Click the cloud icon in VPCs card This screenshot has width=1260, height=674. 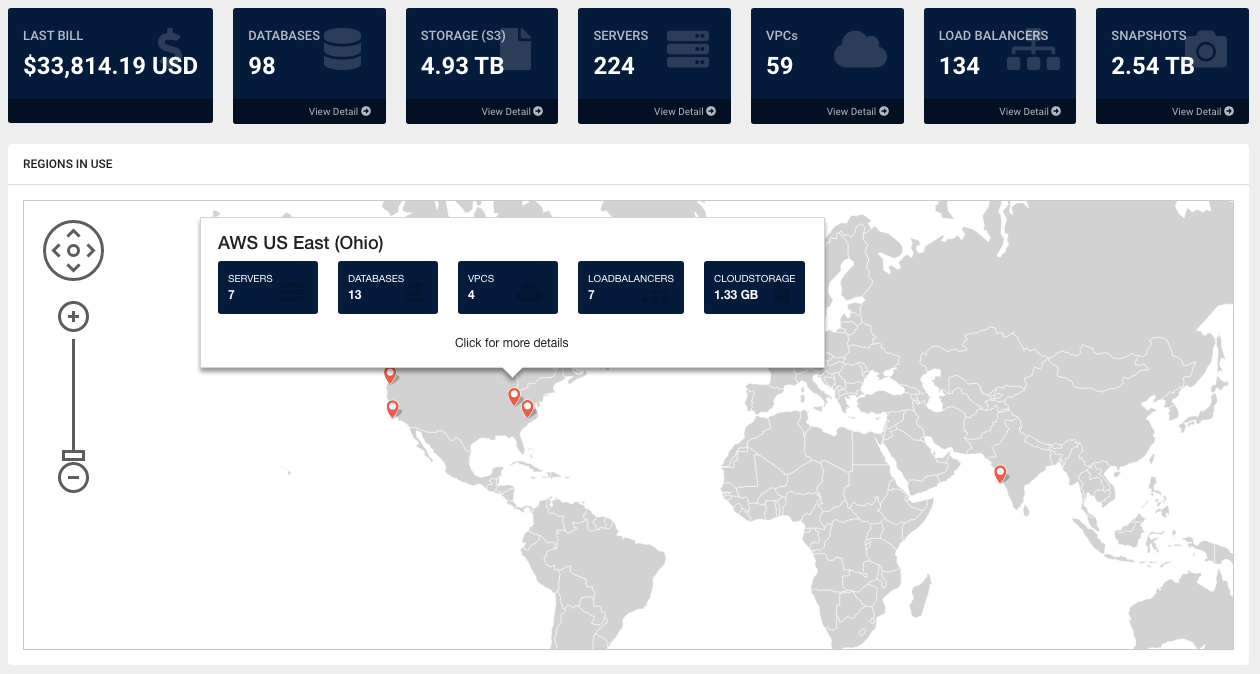pos(860,48)
